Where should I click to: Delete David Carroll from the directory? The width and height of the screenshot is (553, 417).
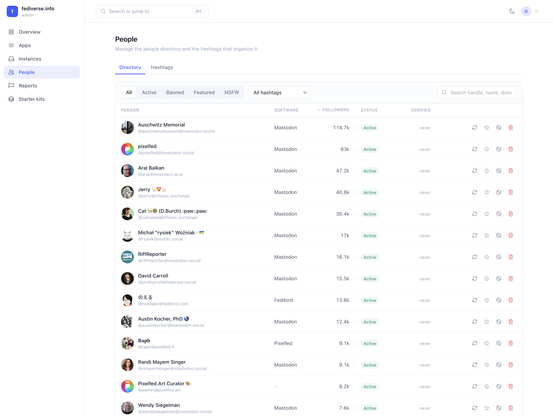click(510, 278)
